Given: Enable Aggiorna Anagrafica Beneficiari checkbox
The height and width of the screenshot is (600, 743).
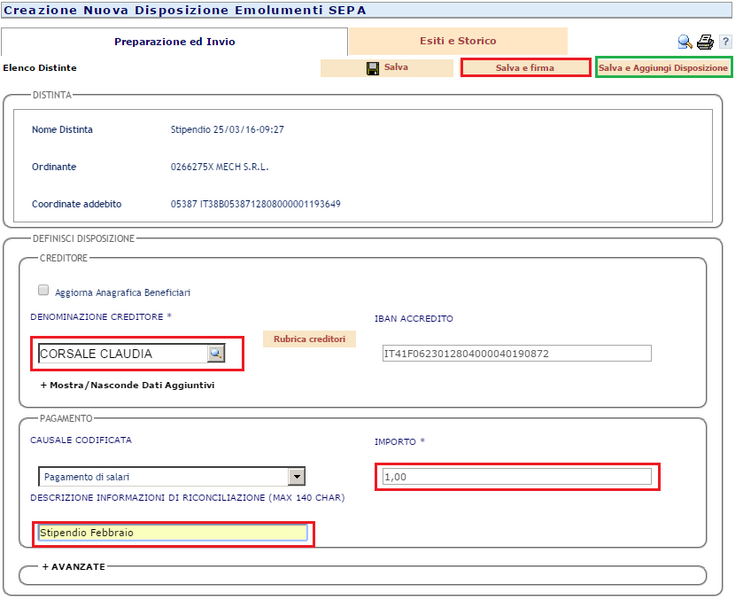Looking at the screenshot, I should pos(43,291).
